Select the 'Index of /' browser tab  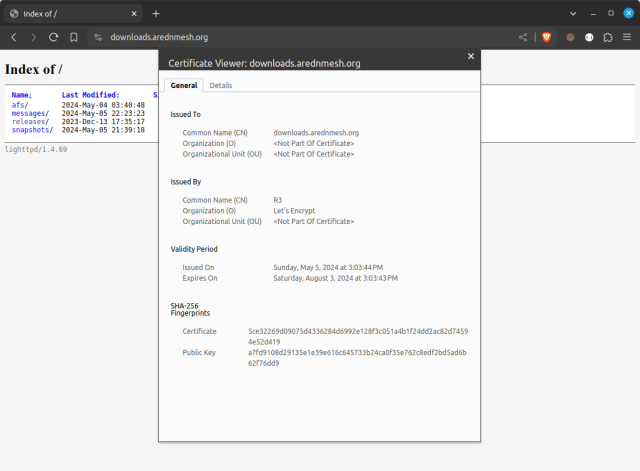(73, 13)
